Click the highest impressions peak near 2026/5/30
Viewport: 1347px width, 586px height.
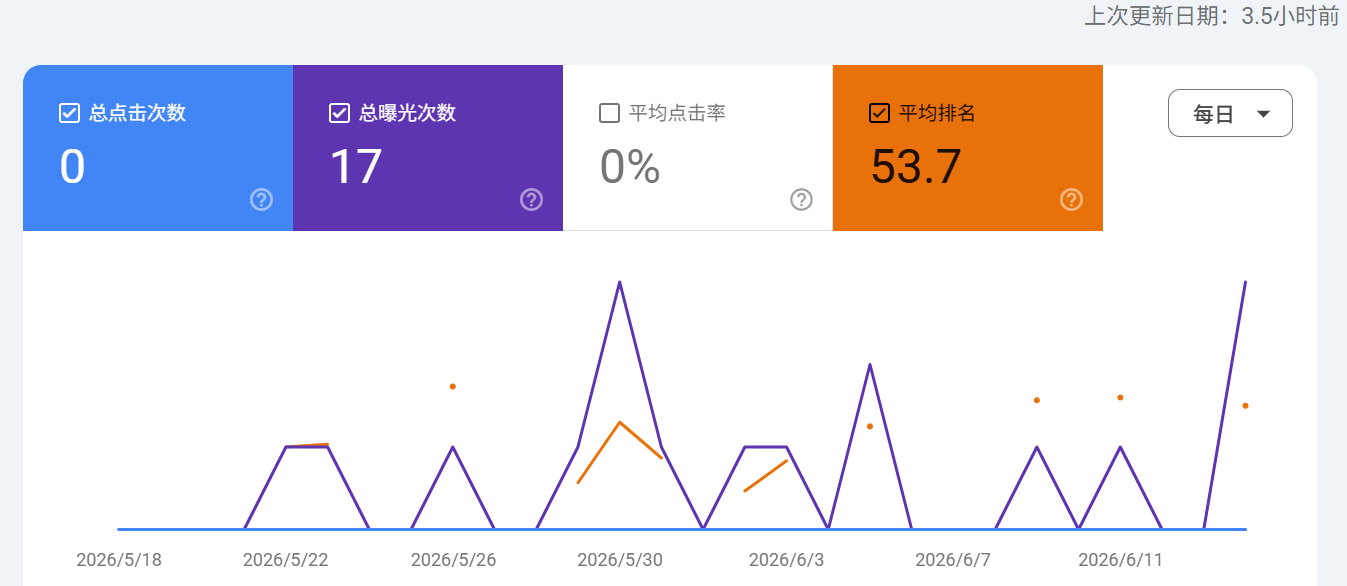coord(620,282)
